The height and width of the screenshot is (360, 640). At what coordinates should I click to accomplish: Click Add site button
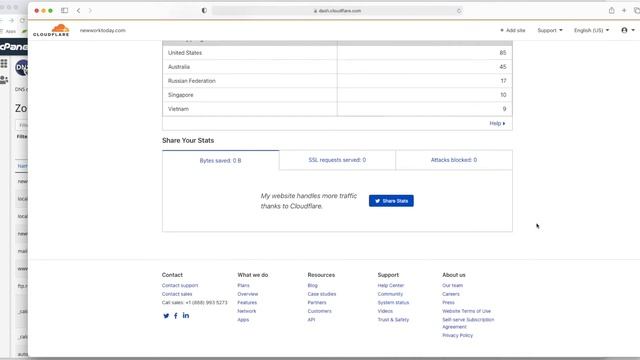(513, 30)
